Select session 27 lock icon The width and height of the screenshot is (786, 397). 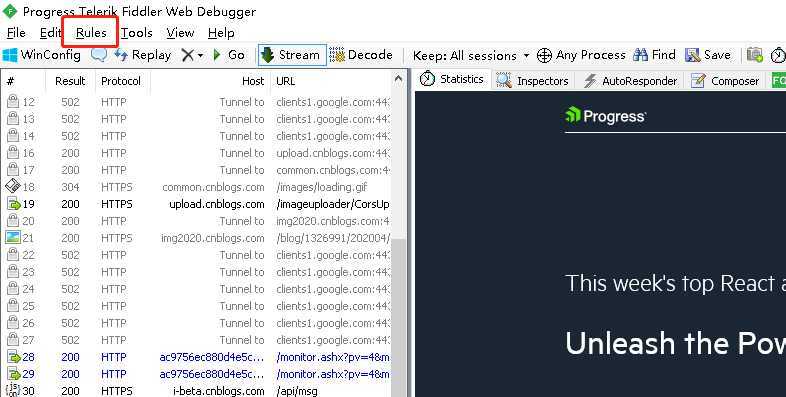pyautogui.click(x=13, y=340)
